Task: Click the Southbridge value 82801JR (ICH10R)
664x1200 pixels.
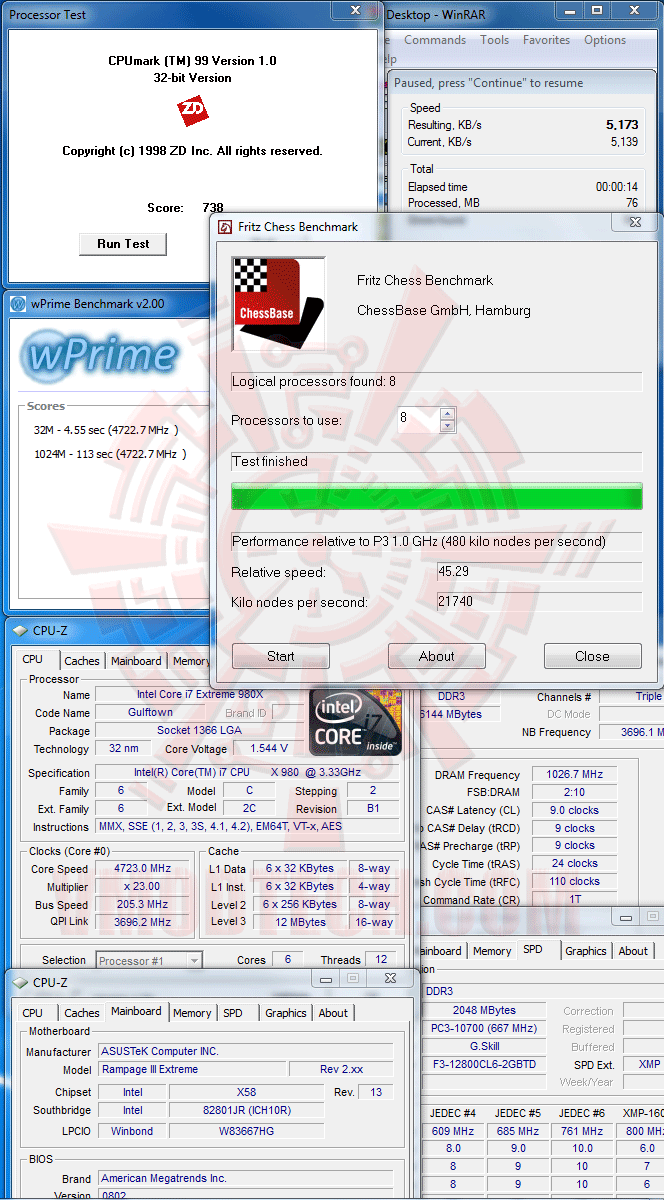Action: click(246, 1110)
